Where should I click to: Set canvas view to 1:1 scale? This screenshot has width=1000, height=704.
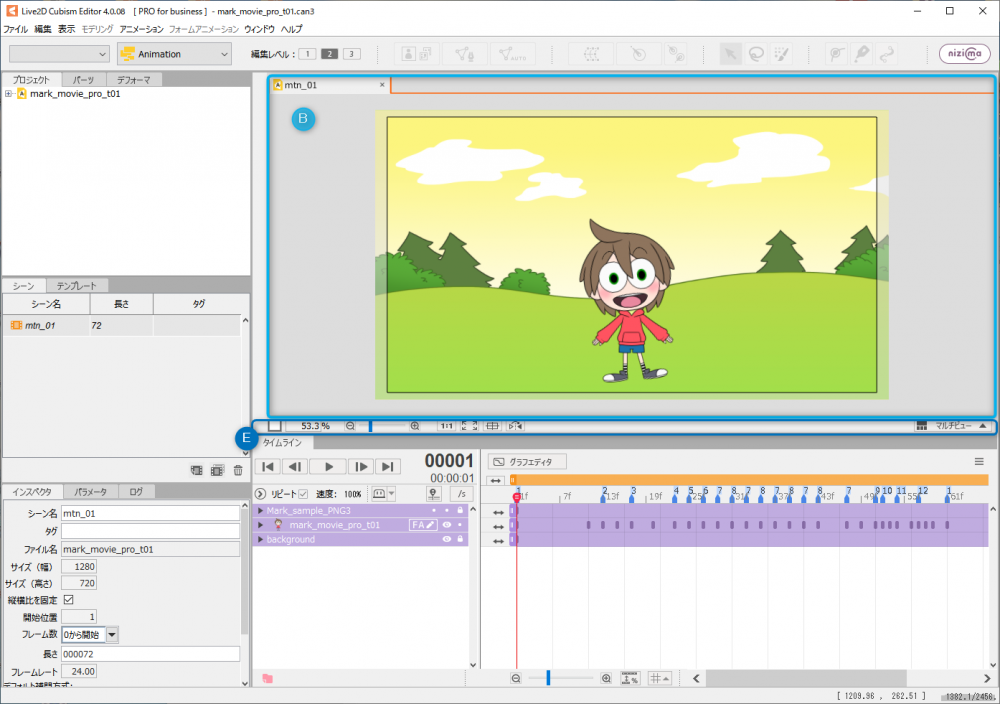446,426
